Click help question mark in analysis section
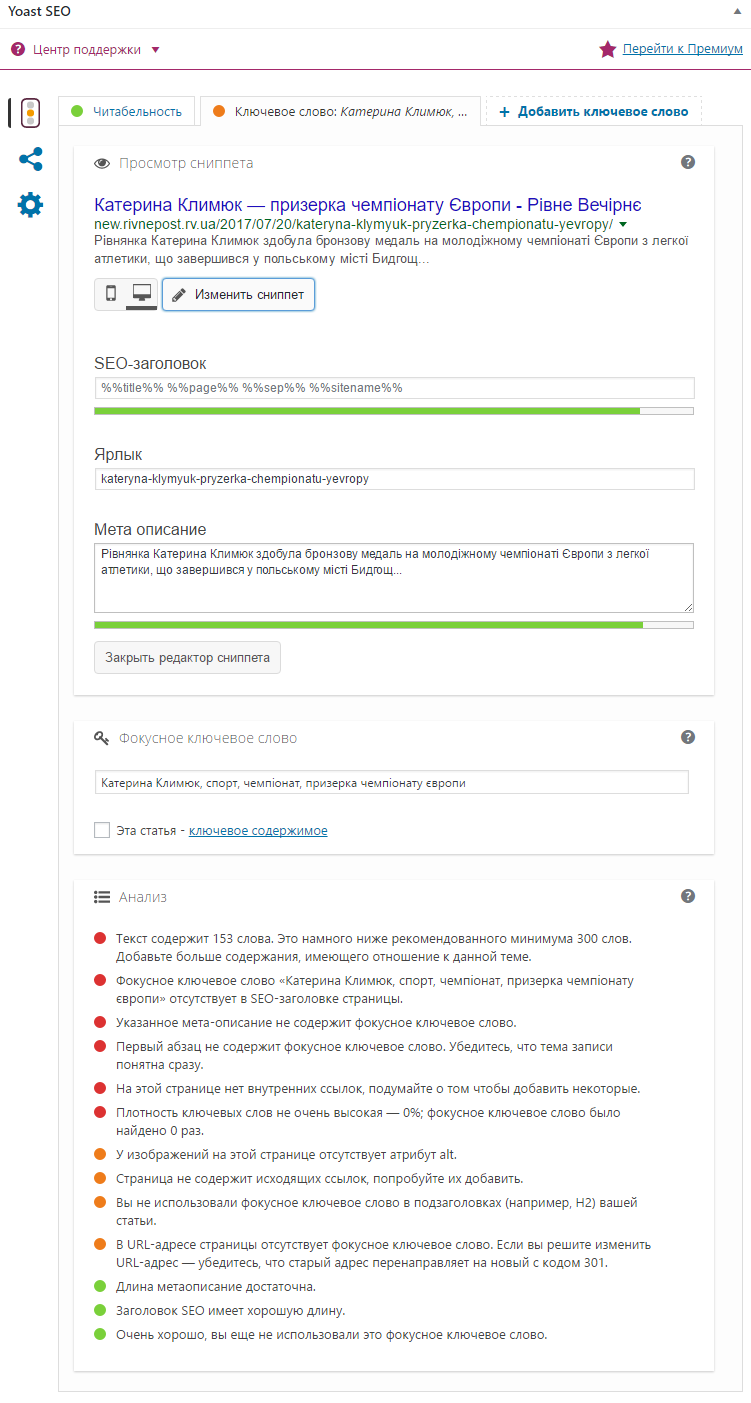Screen dimensions: 751x1403 688,896
